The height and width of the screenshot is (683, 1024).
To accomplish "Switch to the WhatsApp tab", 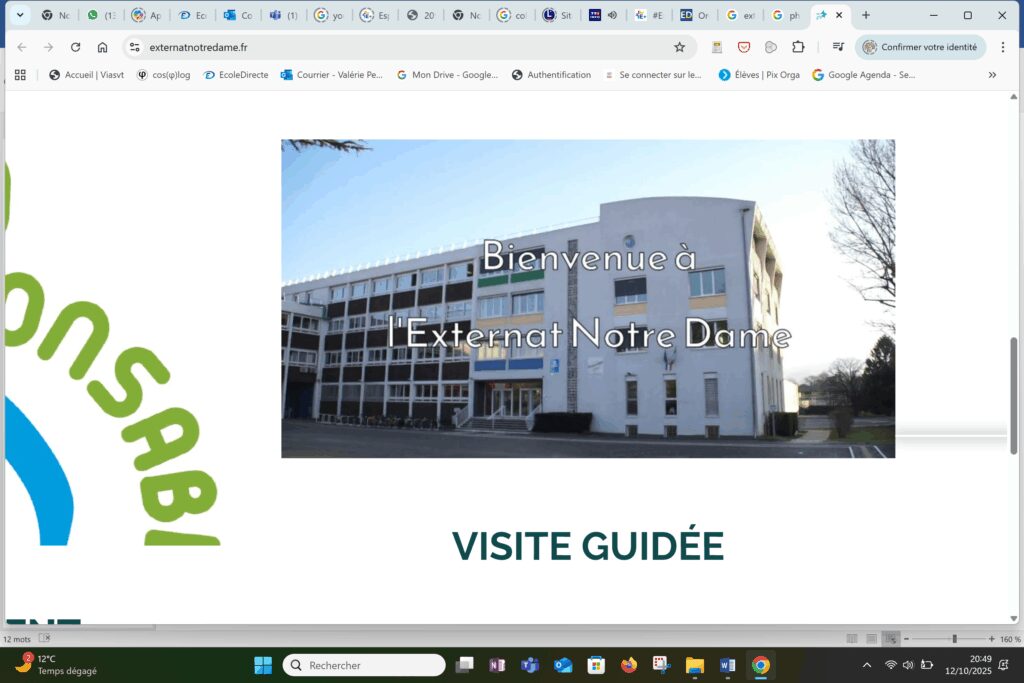I will [x=100, y=15].
